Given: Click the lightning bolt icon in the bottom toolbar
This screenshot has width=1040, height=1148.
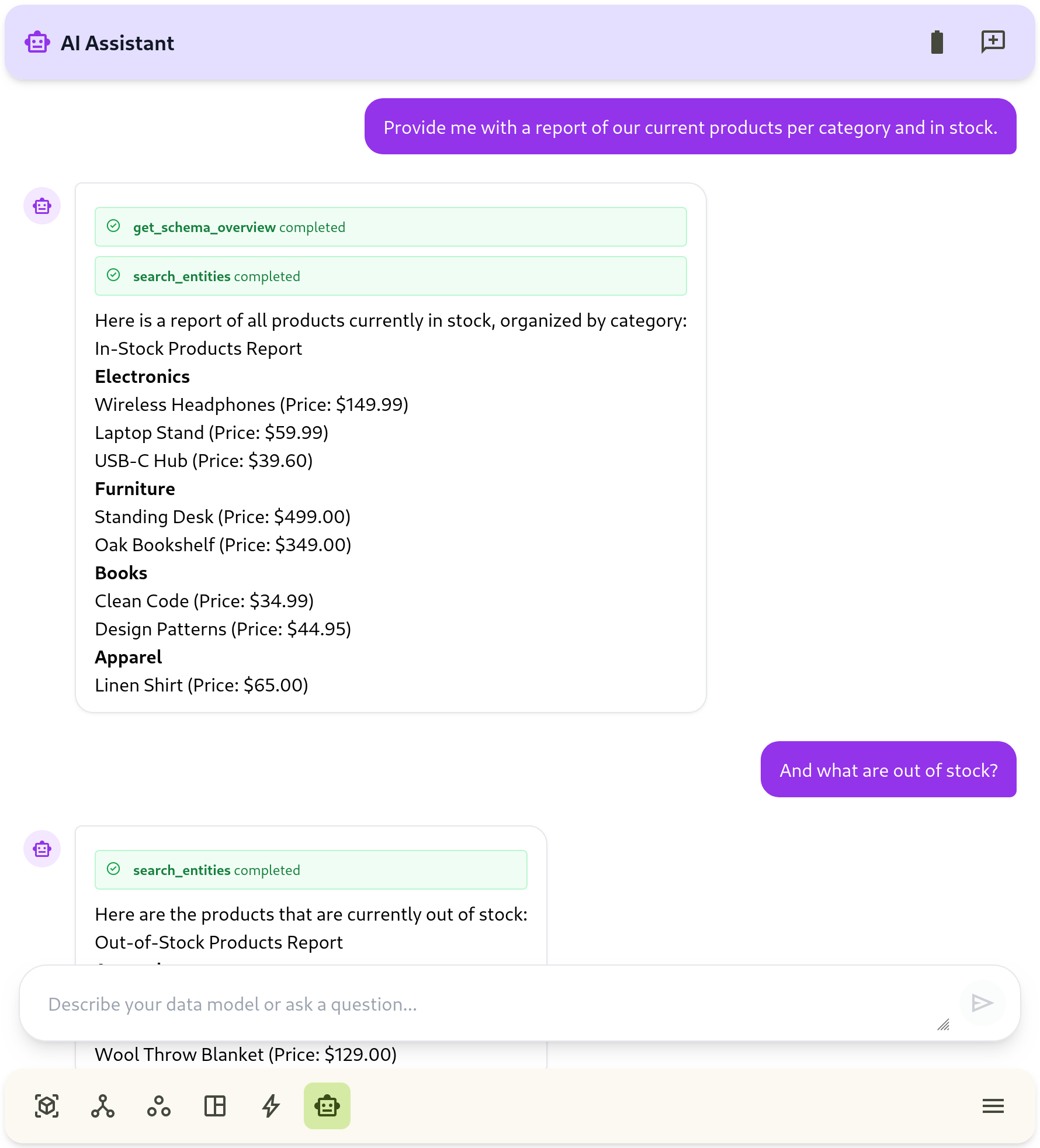Looking at the screenshot, I should pos(271,1105).
